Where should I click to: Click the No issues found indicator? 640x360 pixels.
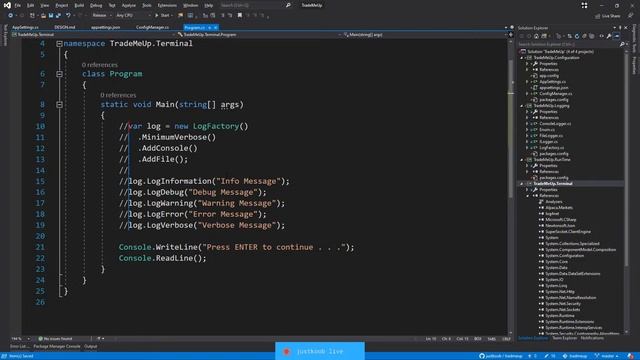(56, 338)
